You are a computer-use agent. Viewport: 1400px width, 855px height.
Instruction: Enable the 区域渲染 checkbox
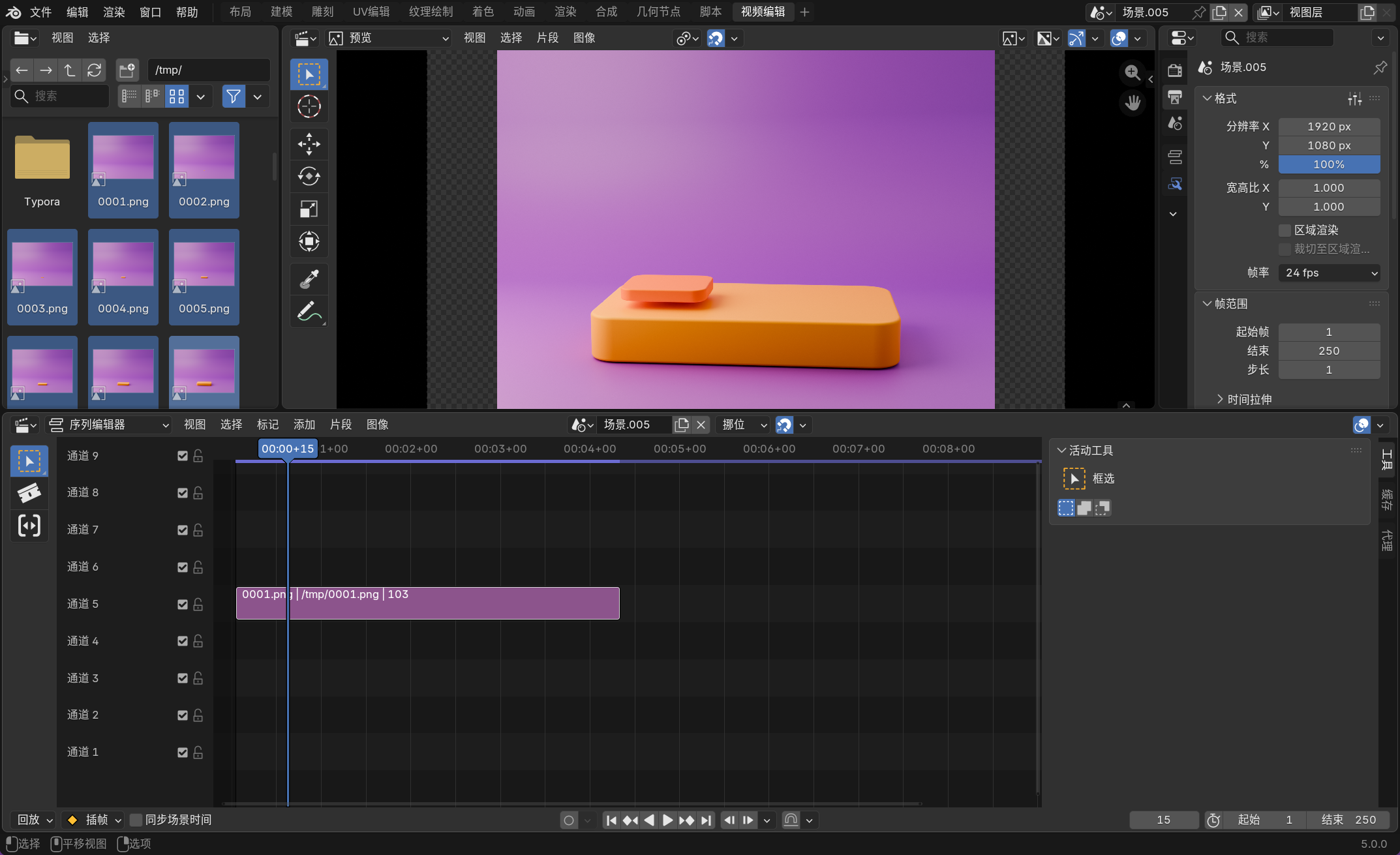click(1285, 230)
